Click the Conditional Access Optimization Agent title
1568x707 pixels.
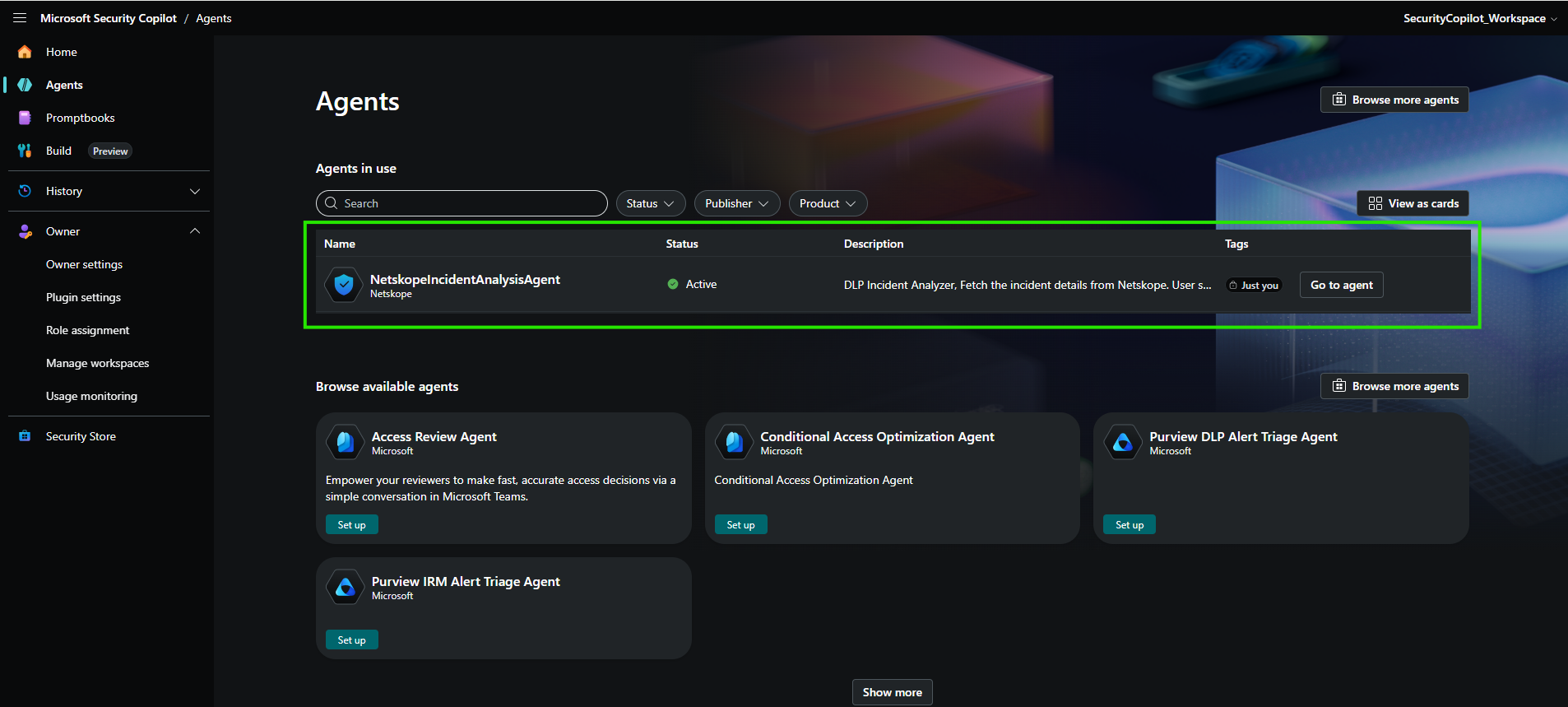pyautogui.click(x=877, y=437)
